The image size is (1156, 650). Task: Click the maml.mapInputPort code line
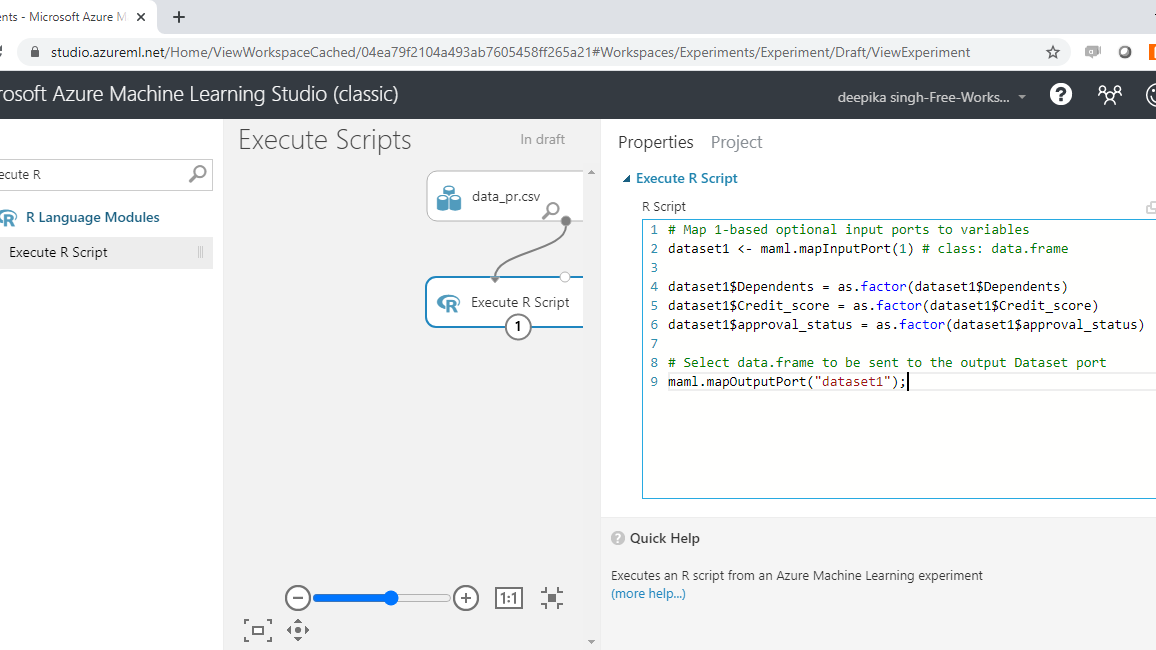pyautogui.click(x=868, y=249)
